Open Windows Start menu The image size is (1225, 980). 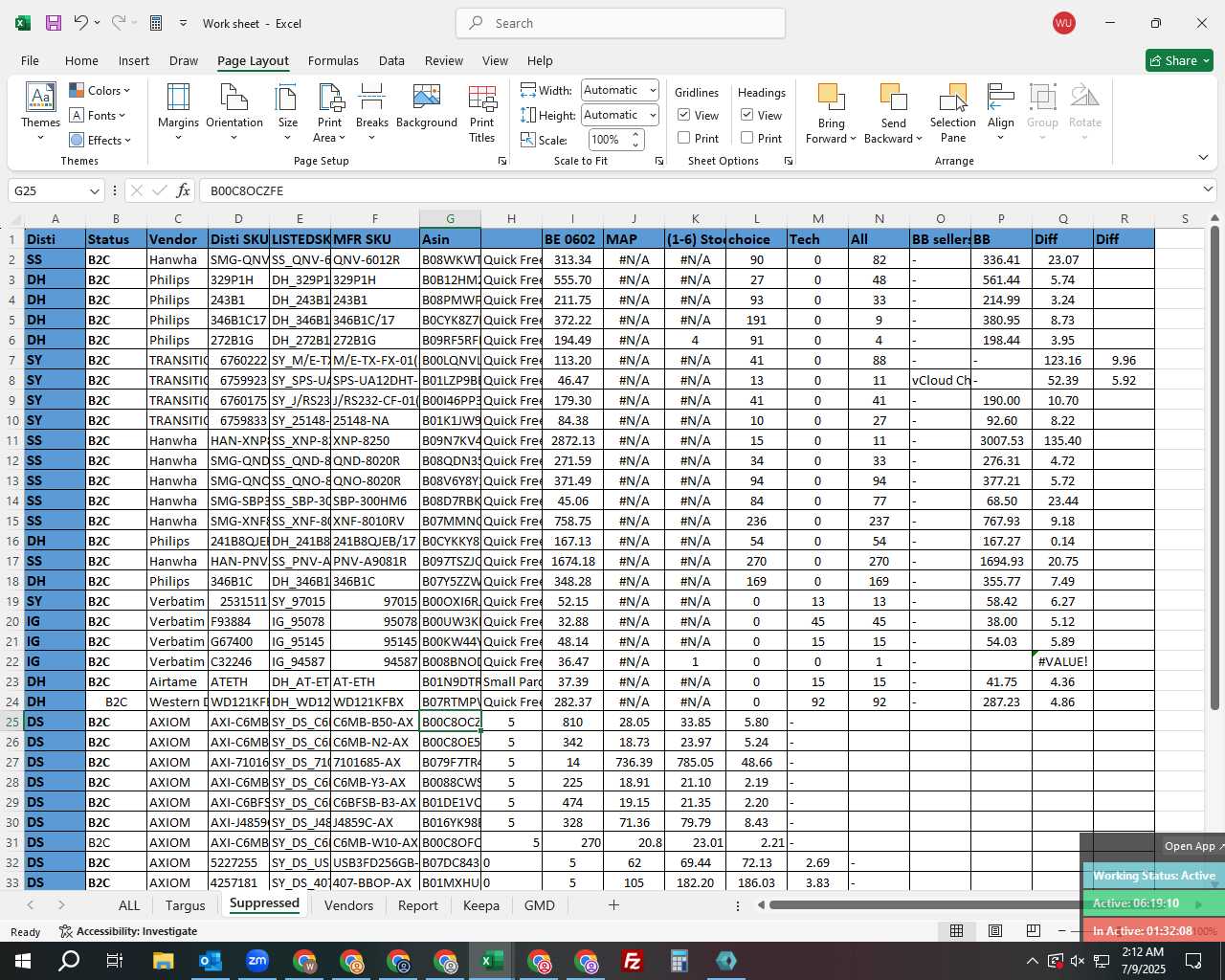click(x=23, y=961)
